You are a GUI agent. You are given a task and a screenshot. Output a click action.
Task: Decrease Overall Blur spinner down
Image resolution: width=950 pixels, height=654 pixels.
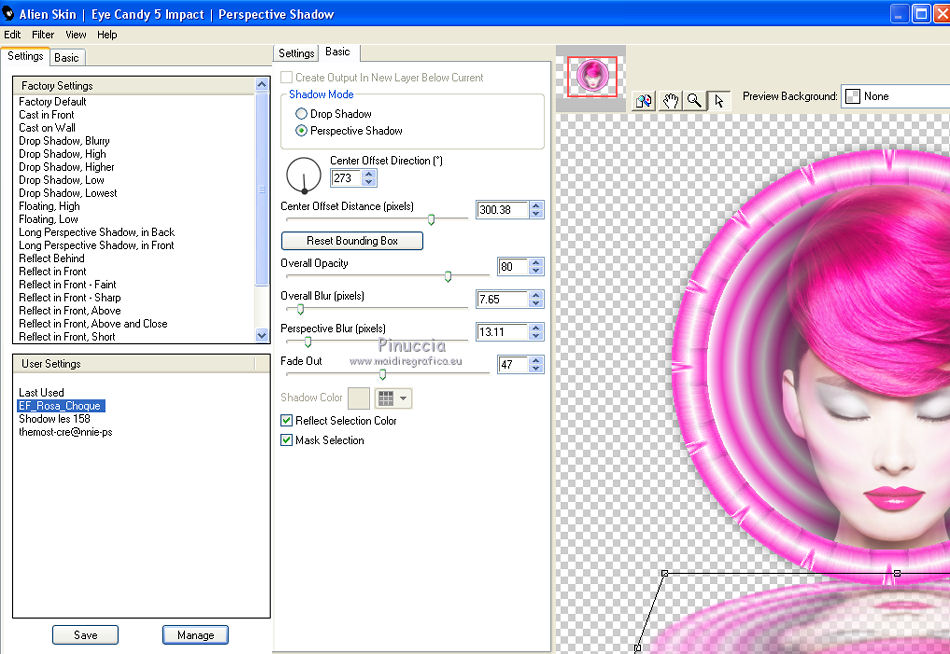coord(536,304)
